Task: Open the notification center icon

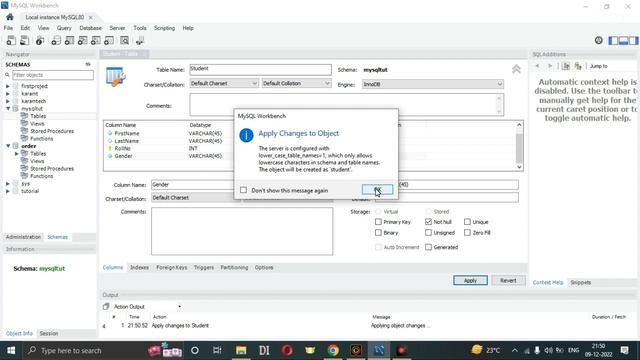Action: 624,350
